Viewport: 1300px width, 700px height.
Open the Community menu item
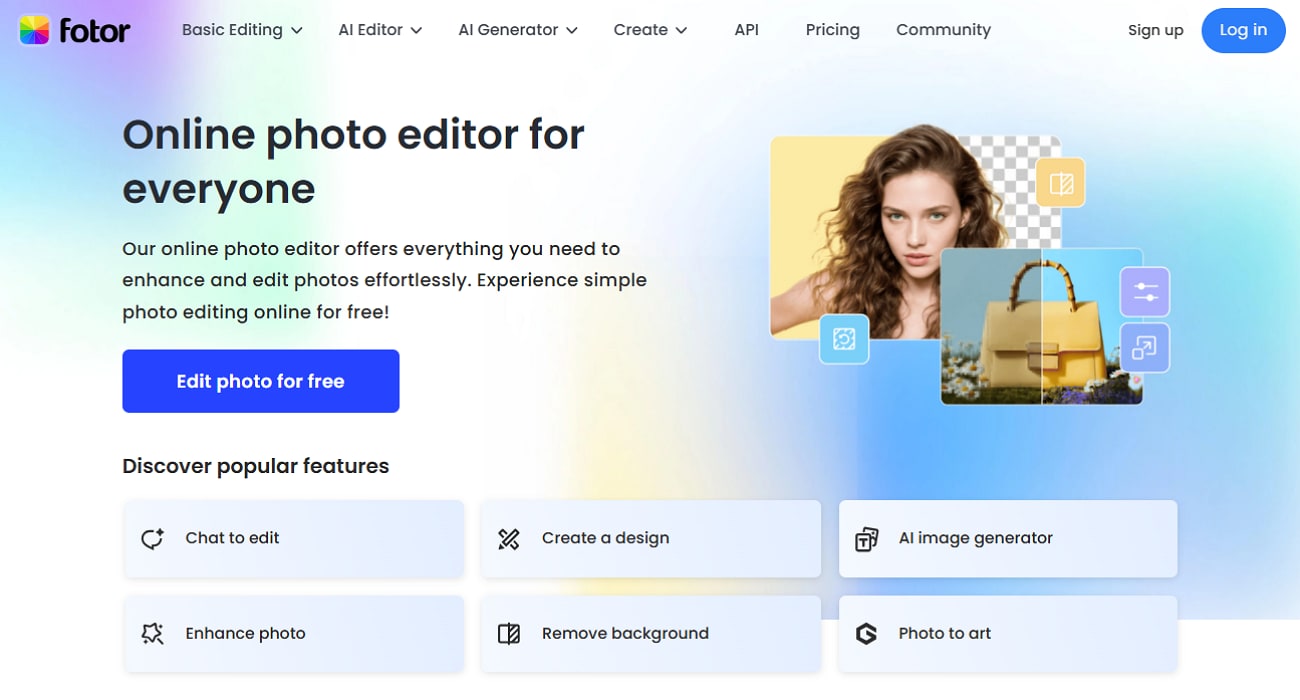[943, 30]
